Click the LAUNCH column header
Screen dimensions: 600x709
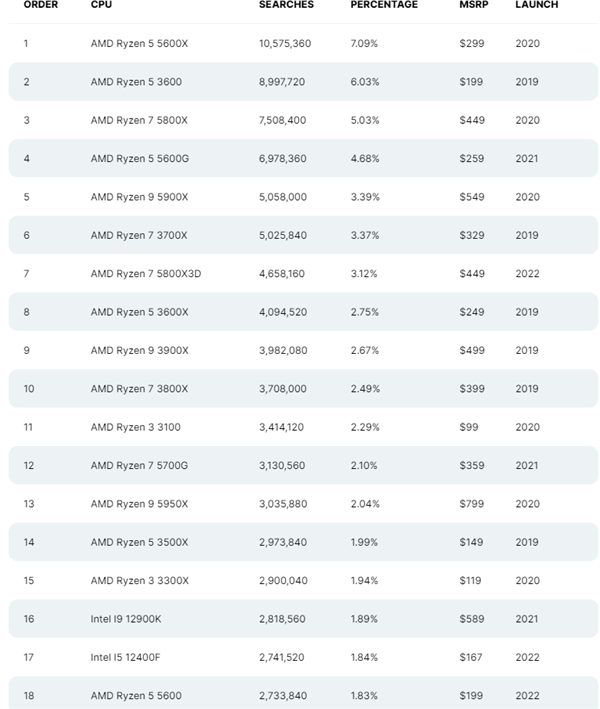pyautogui.click(x=537, y=5)
